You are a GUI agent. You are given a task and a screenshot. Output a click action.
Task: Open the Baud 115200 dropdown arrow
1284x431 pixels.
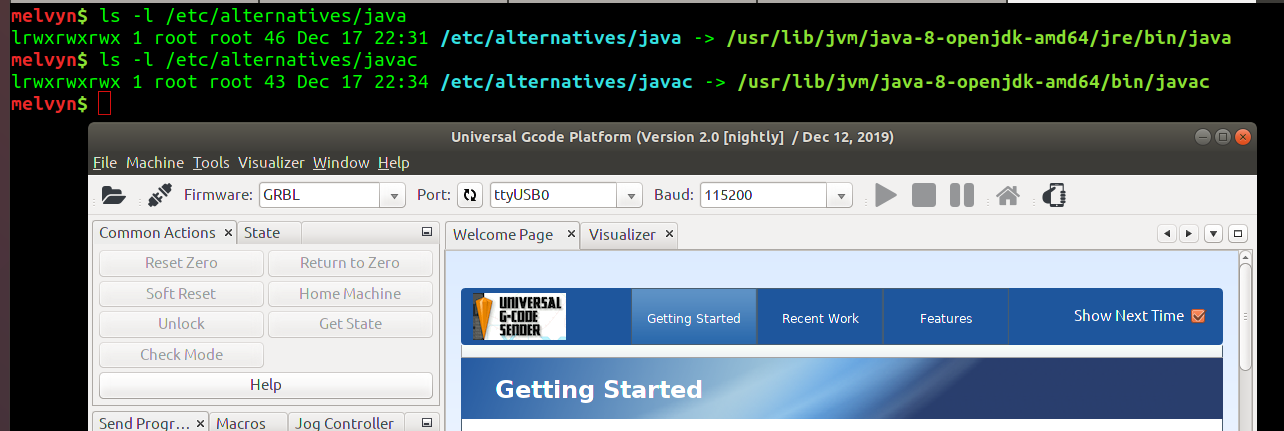[x=841, y=195]
